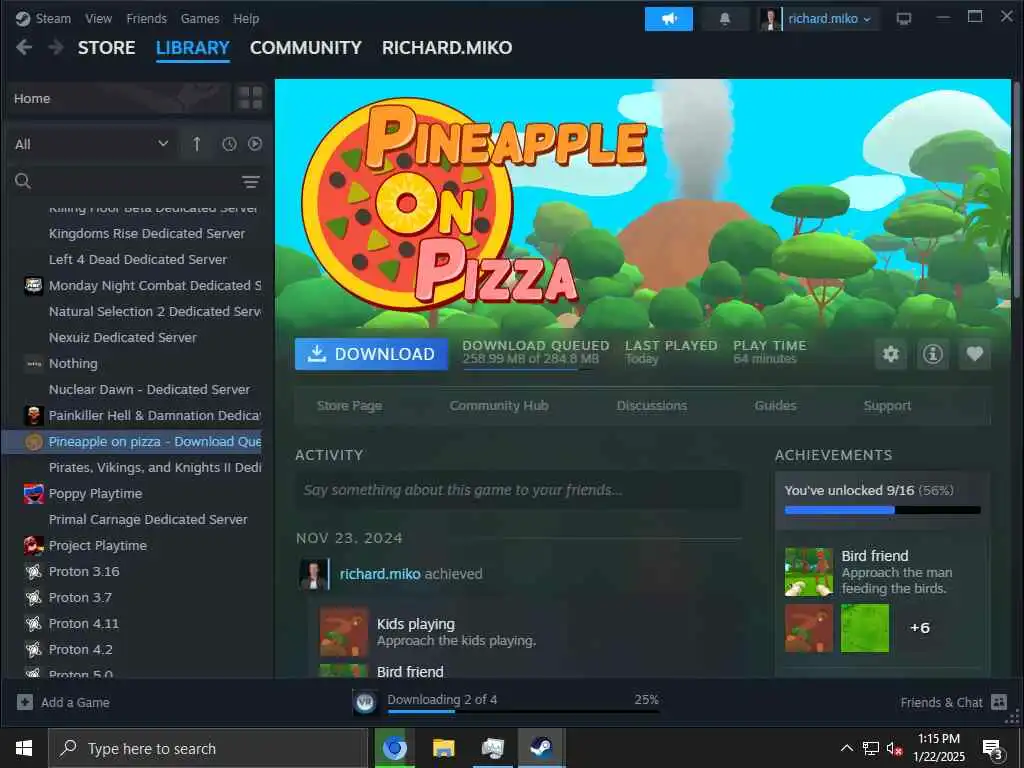
Task: Open the RICHARD.MIKO profile tab
Action: click(447, 48)
